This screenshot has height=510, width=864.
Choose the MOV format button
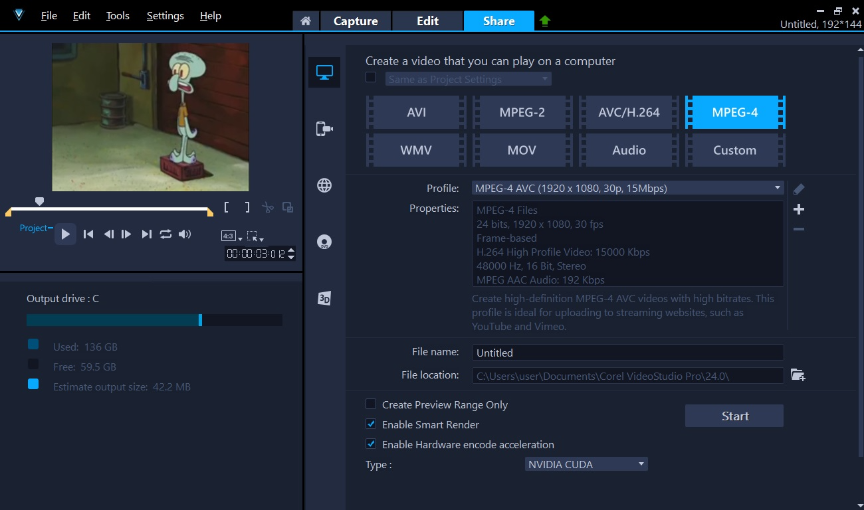(x=522, y=150)
